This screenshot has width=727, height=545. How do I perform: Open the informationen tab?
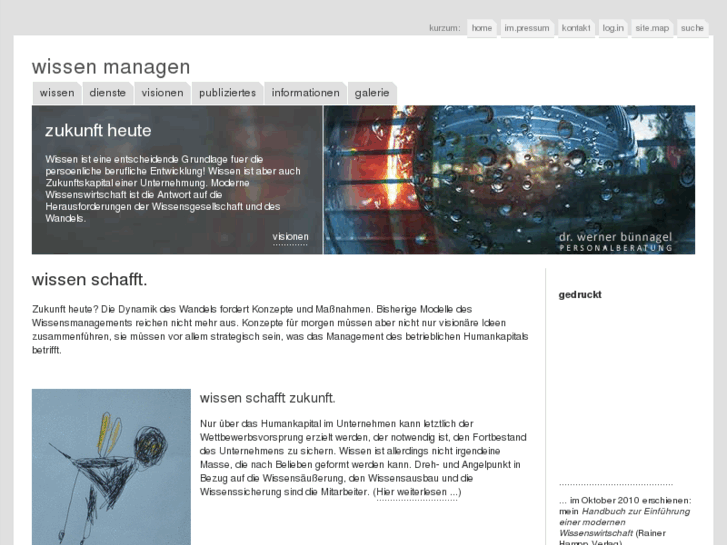(306, 93)
